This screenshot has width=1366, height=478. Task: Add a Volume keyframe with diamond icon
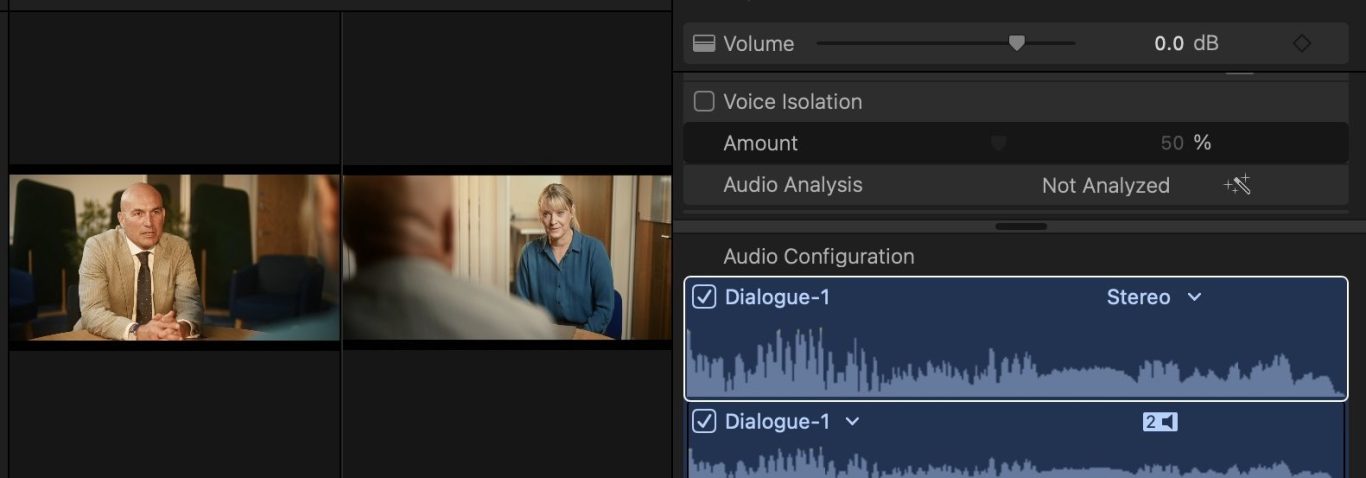pyautogui.click(x=1301, y=43)
